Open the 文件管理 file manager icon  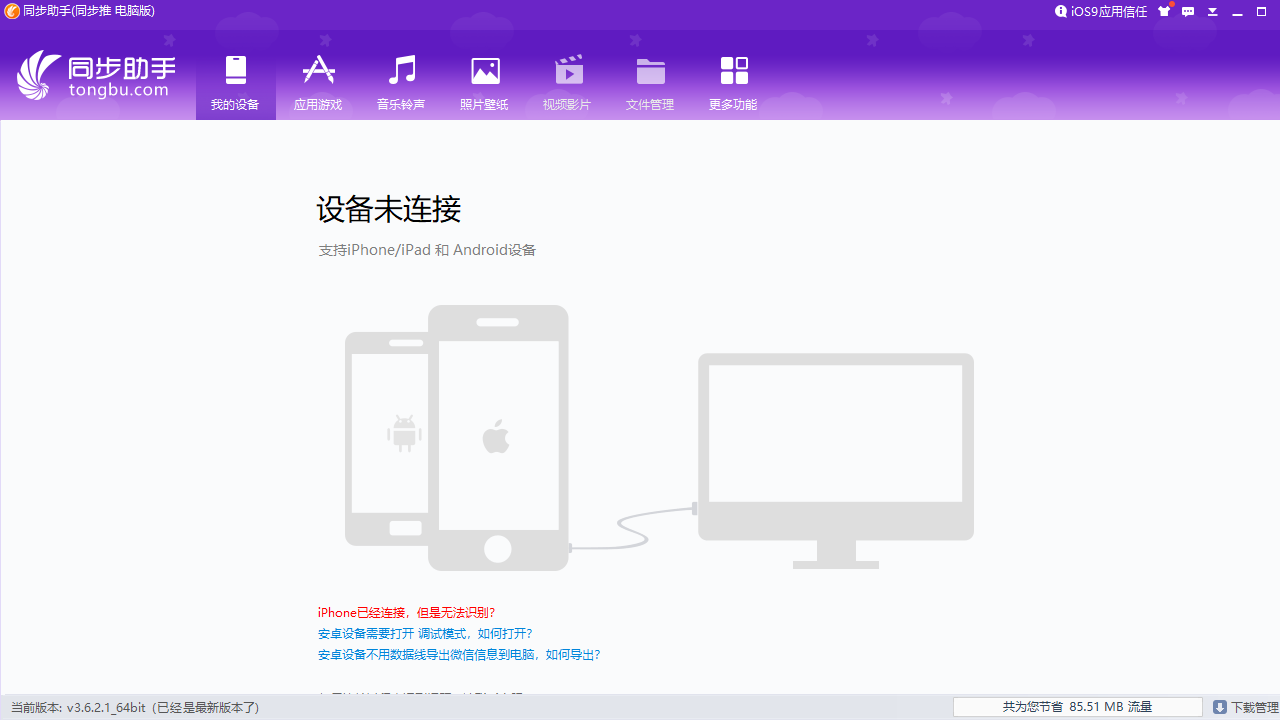(650, 70)
